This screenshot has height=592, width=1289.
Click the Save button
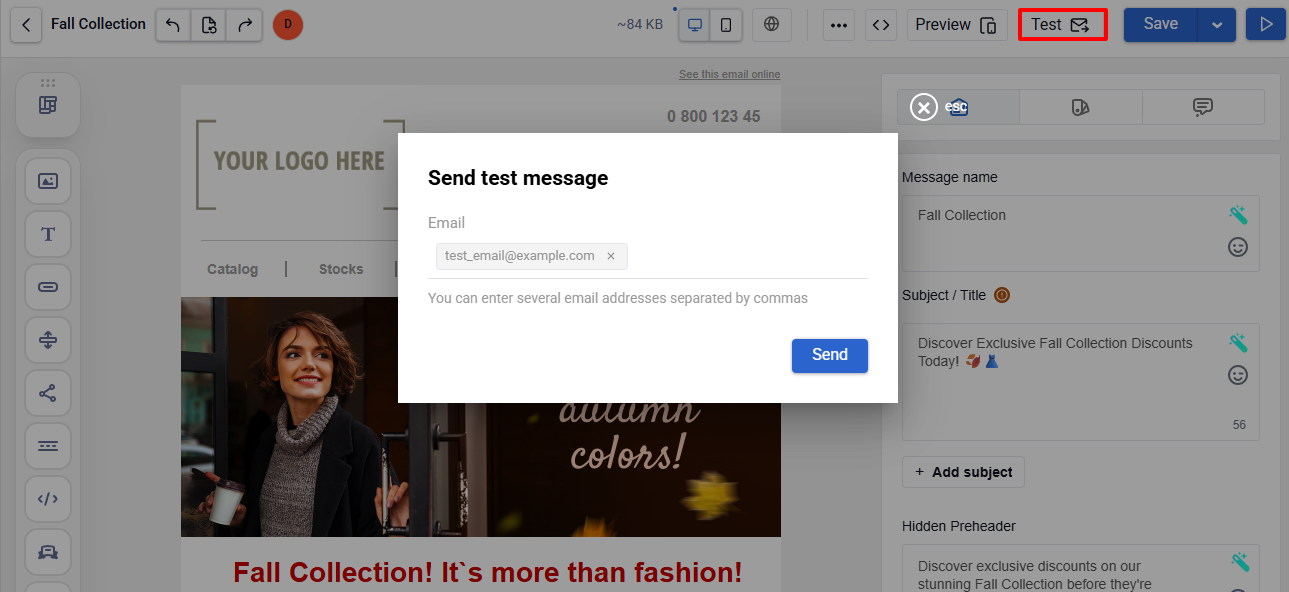tap(1160, 25)
